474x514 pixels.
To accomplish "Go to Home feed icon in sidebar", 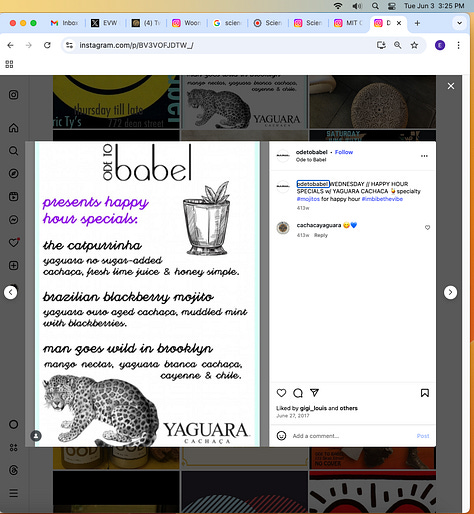I will pyautogui.click(x=13, y=128).
